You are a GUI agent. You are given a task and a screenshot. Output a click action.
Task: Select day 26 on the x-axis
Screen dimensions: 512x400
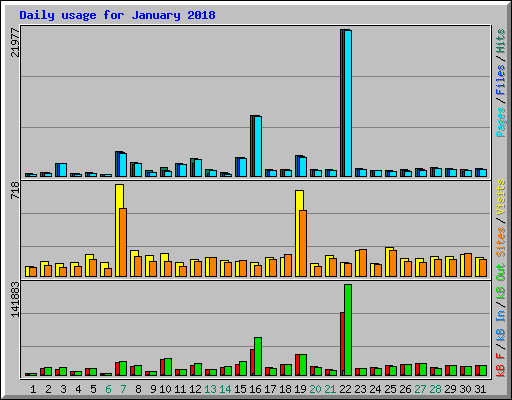[405, 389]
